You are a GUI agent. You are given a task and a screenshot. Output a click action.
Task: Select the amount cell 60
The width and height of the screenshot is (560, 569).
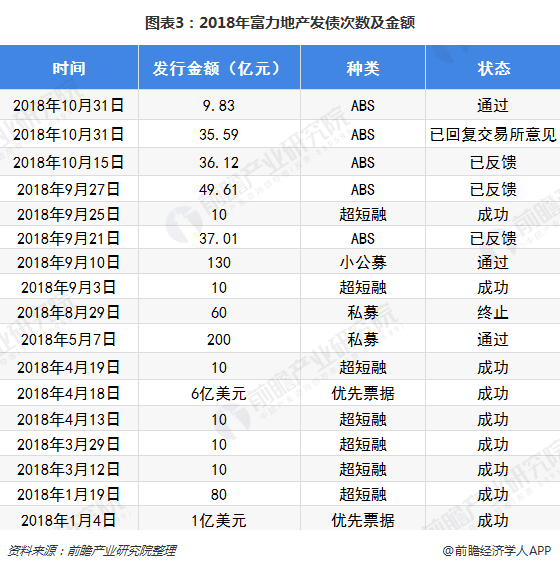pos(219,312)
